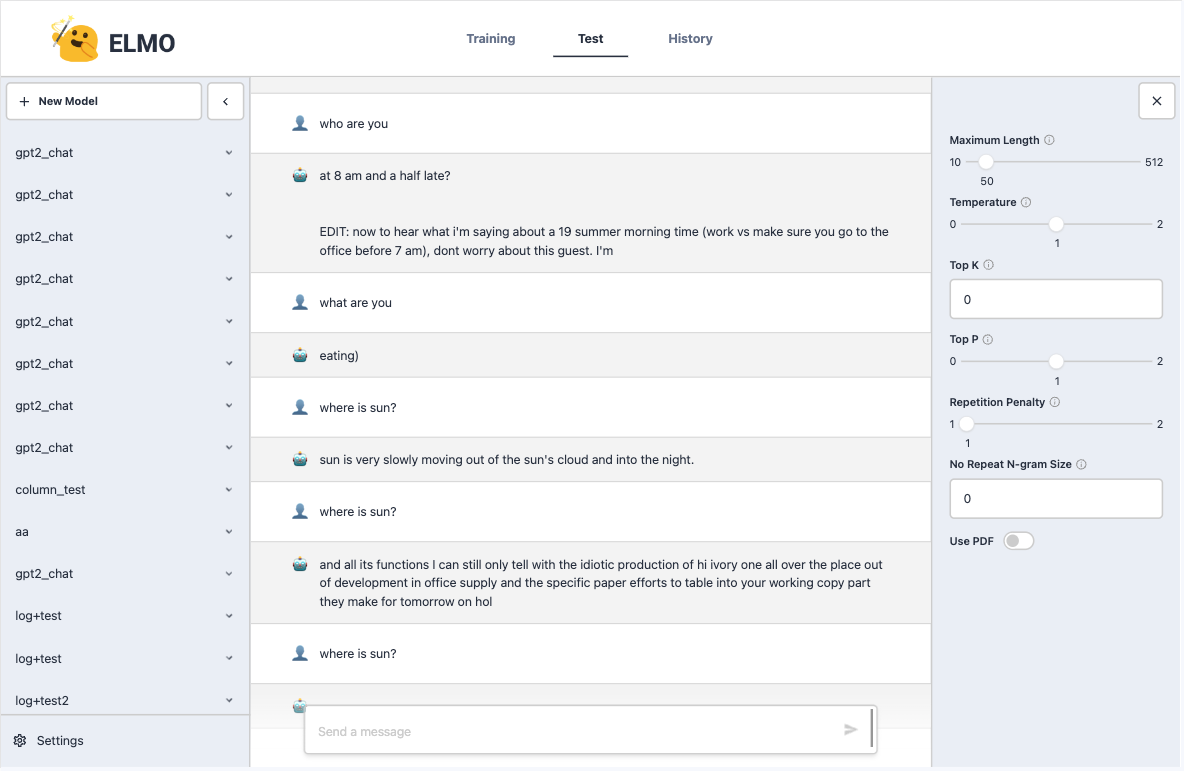Image resolution: width=1184 pixels, height=771 pixels.
Task: Click the Temperature slider handle
Action: (1056, 224)
